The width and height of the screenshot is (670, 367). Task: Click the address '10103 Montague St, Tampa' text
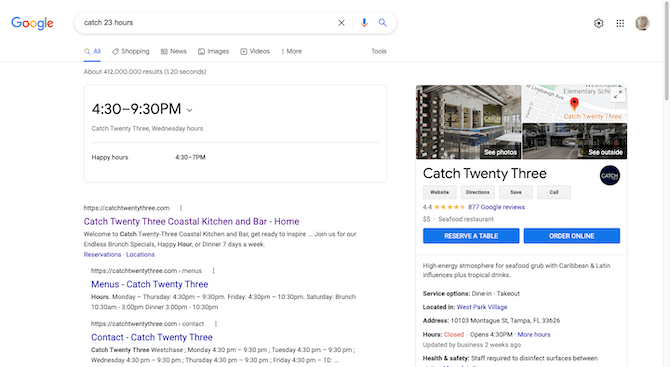point(505,321)
